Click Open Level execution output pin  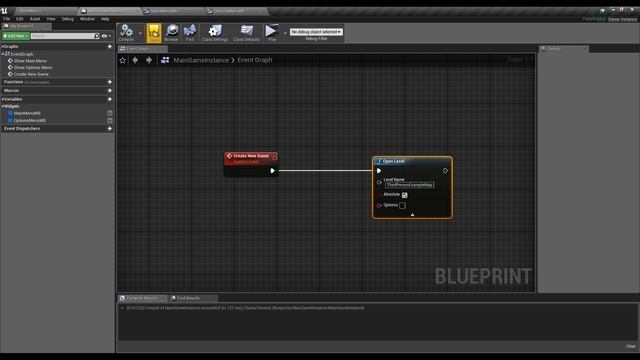click(x=445, y=171)
